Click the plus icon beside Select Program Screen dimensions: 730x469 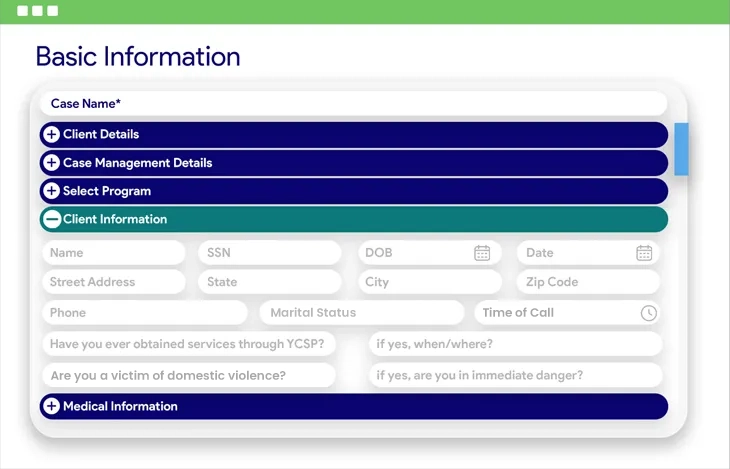(x=52, y=191)
